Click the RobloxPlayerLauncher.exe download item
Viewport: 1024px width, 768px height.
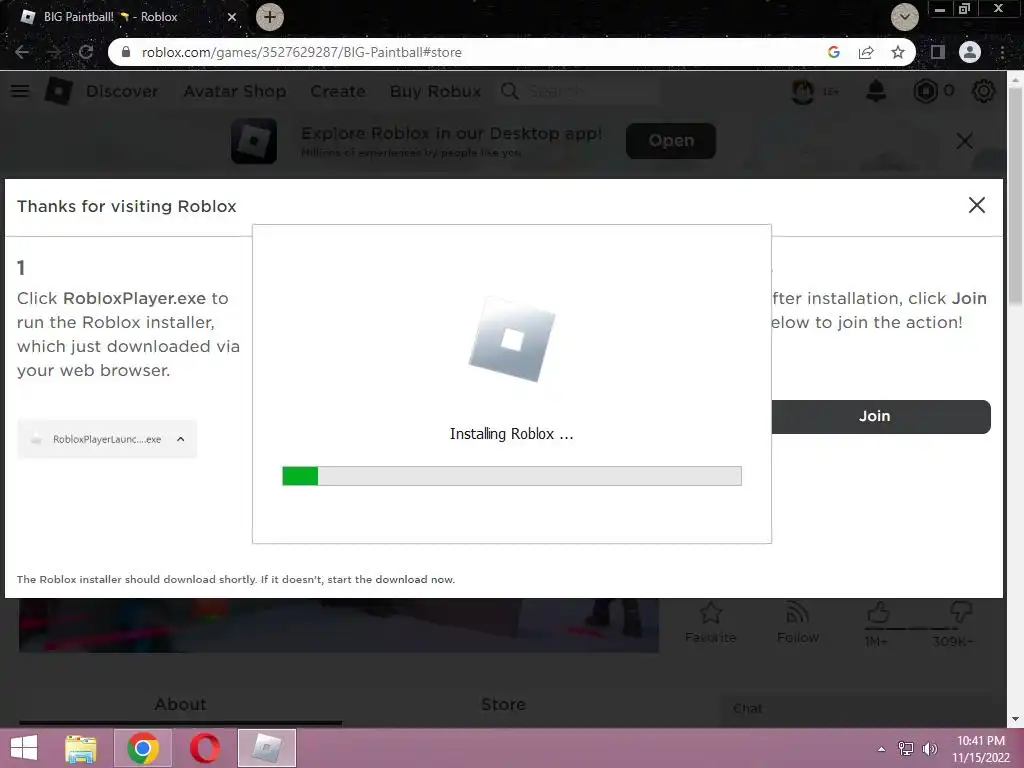(107, 439)
